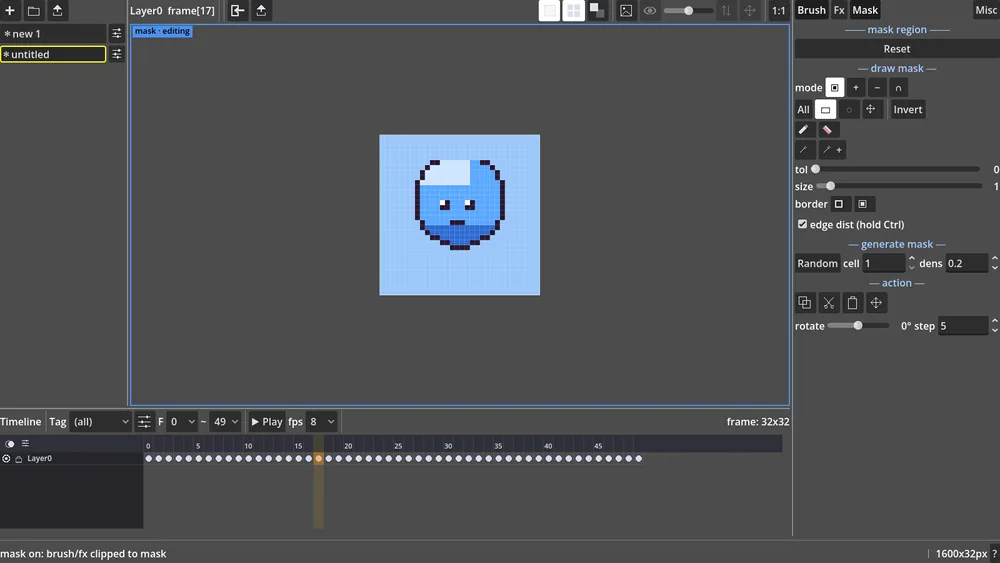Click the Invert mask button
1000x563 pixels.
coord(908,110)
